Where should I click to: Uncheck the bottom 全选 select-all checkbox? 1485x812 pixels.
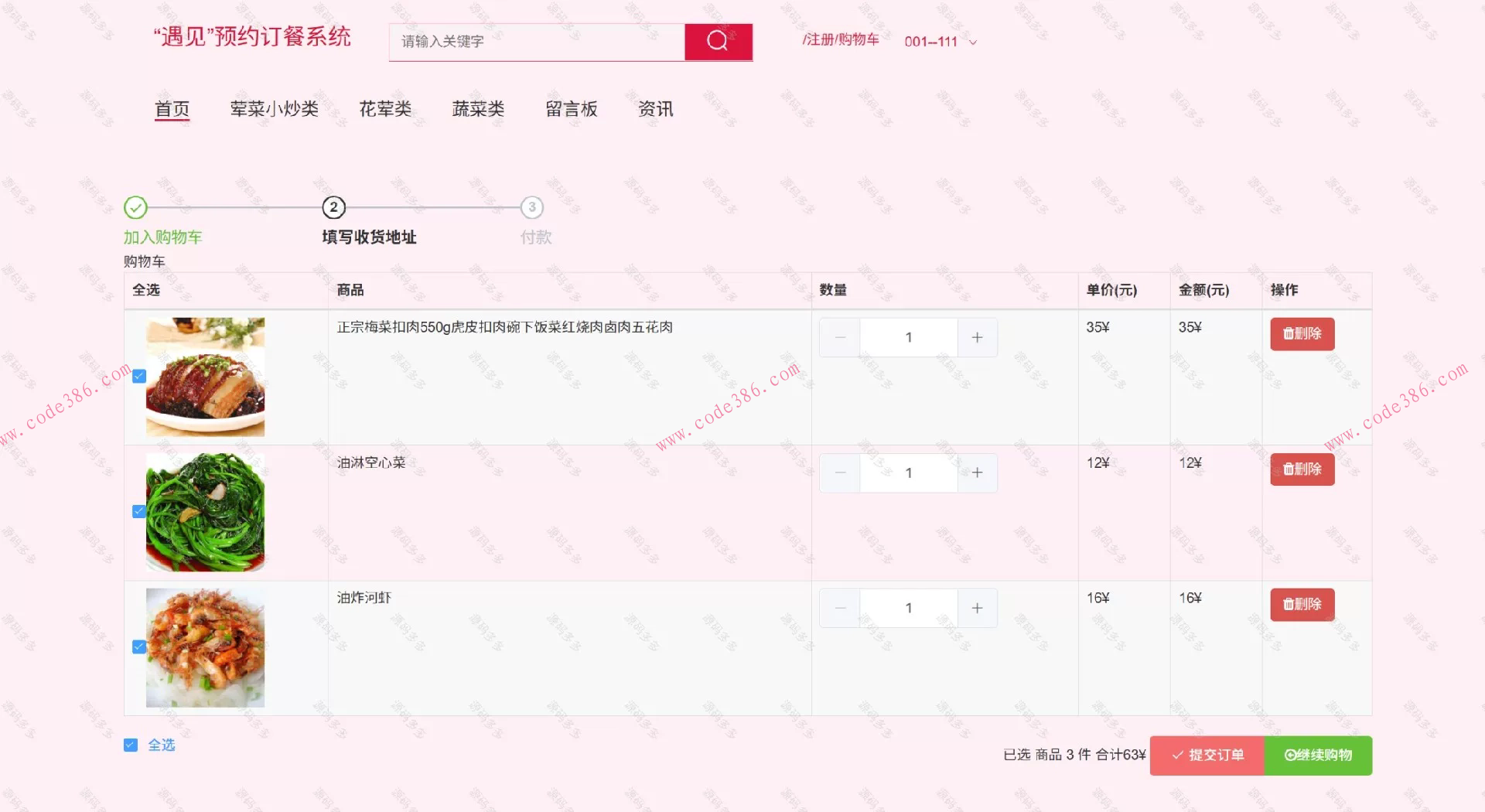(131, 745)
